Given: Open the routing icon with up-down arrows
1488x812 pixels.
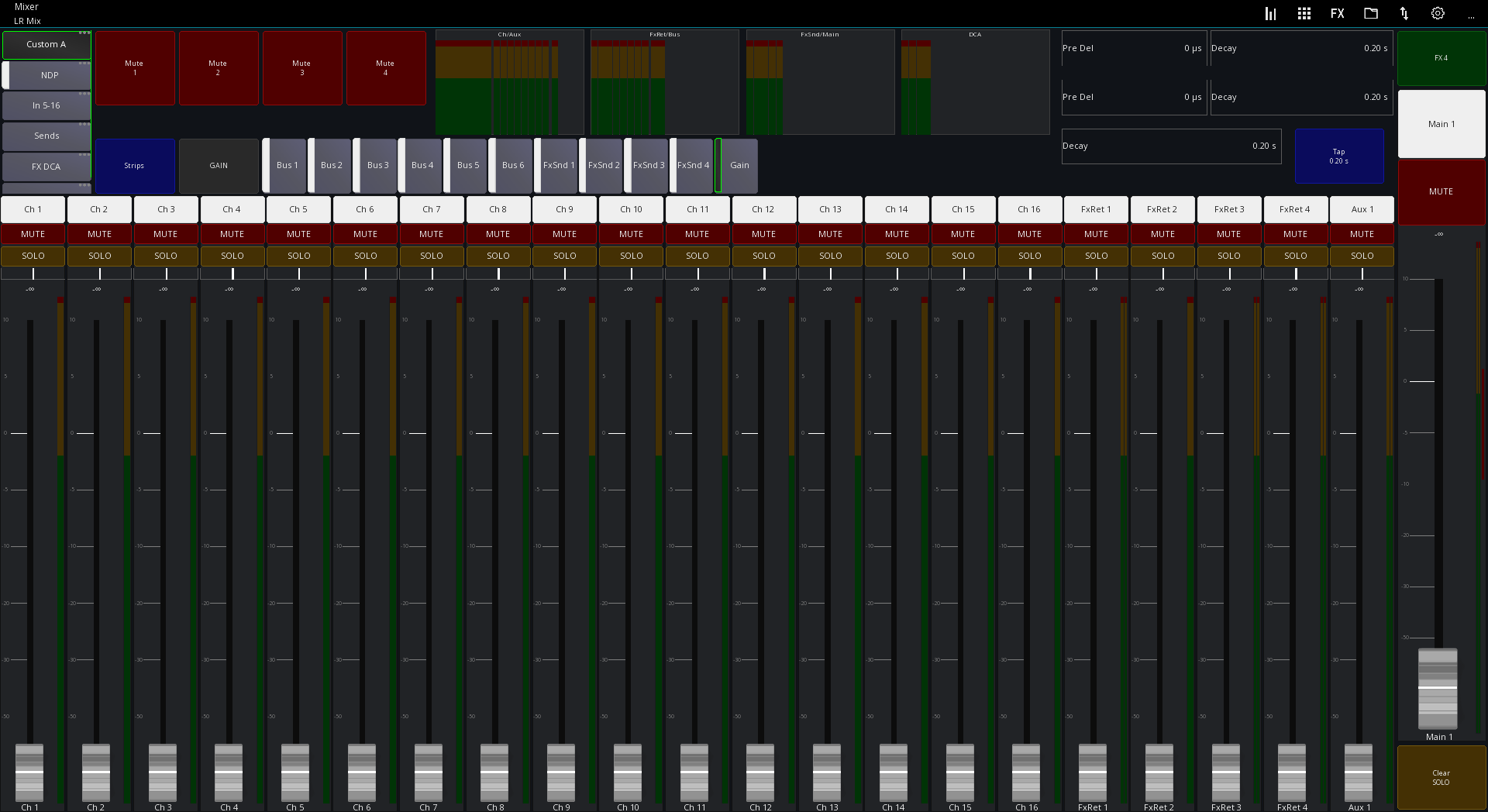Looking at the screenshot, I should pyautogui.click(x=1404, y=13).
